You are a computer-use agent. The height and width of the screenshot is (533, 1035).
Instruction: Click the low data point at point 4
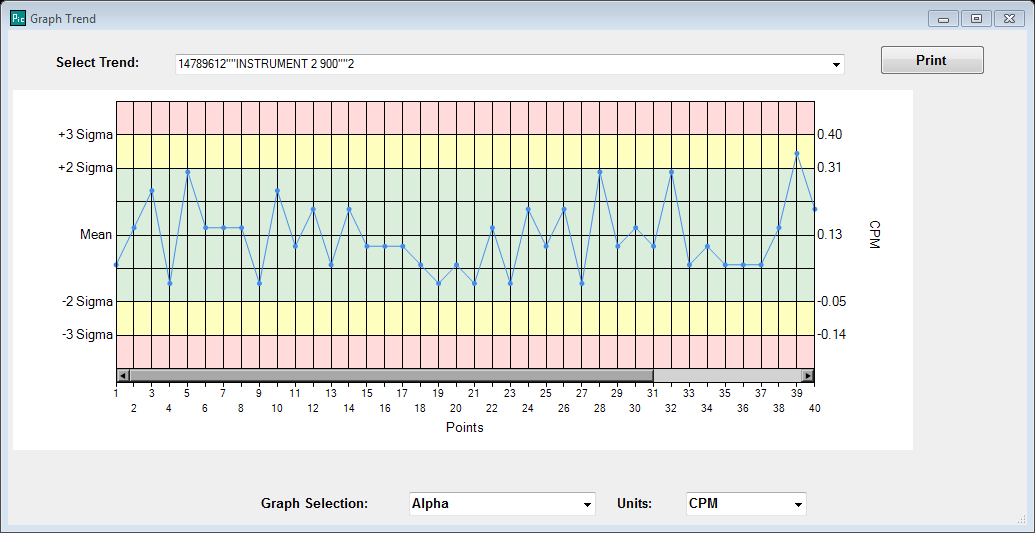point(170,283)
